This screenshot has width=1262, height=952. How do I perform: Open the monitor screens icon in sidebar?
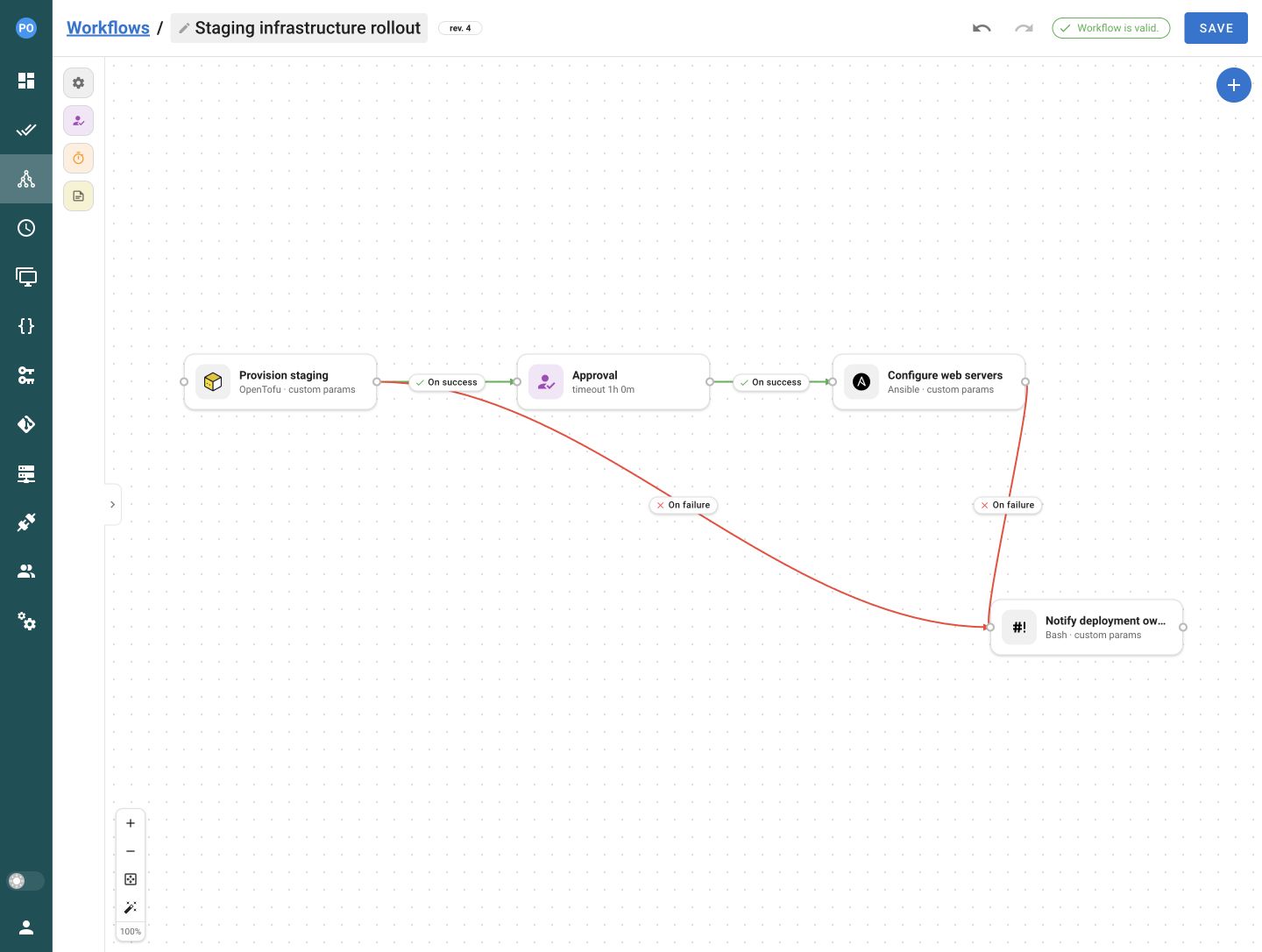coord(26,277)
